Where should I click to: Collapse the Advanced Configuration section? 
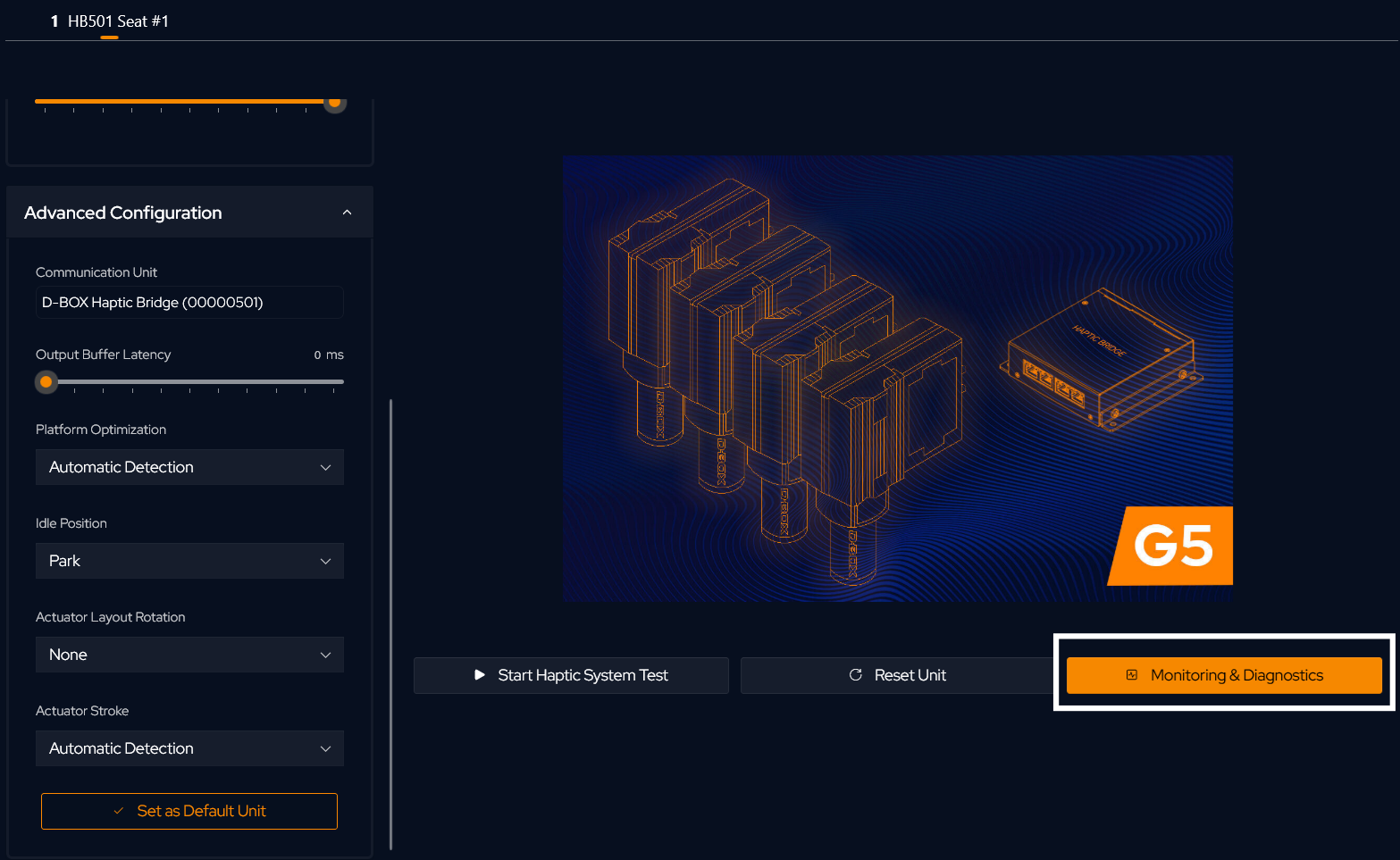click(x=347, y=213)
